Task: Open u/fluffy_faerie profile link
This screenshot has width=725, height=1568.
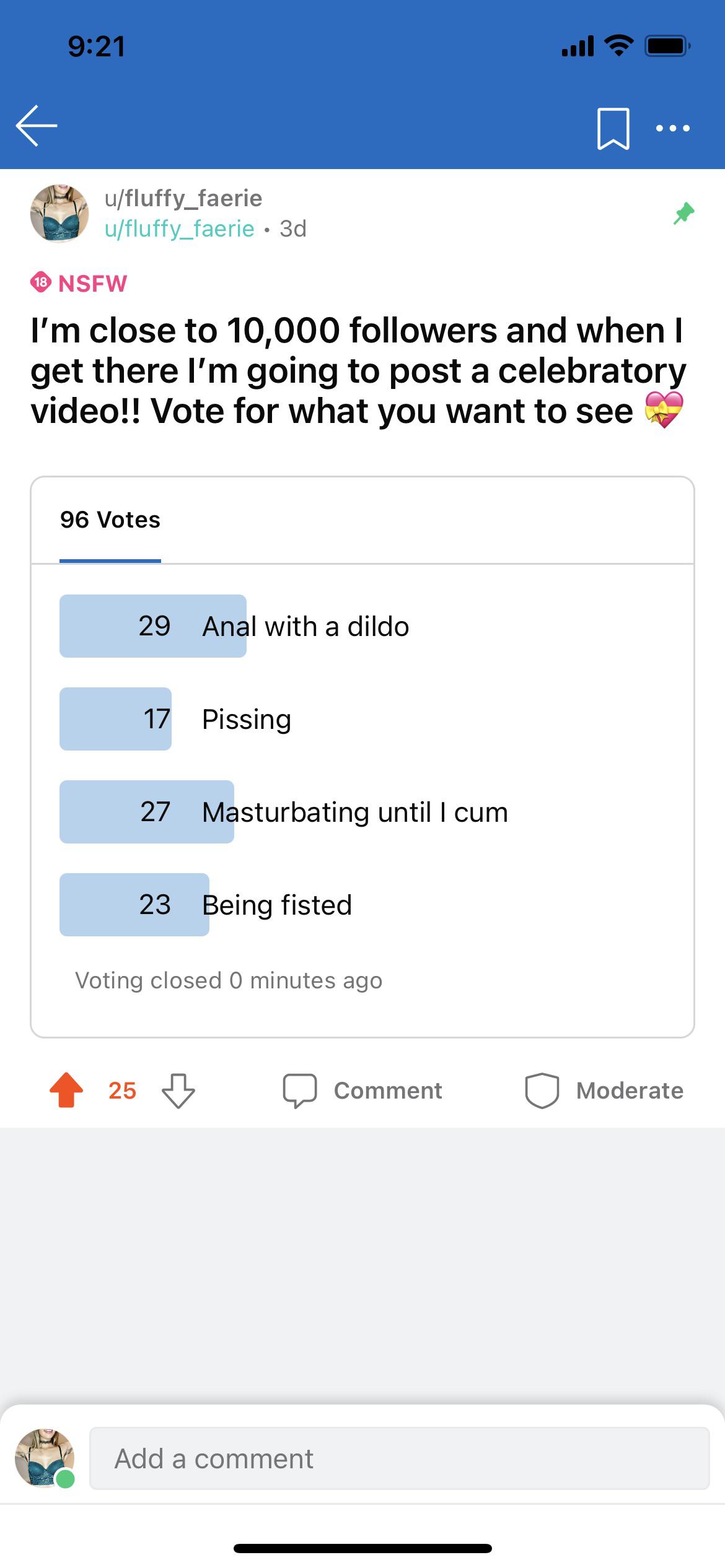Action: pos(177,229)
